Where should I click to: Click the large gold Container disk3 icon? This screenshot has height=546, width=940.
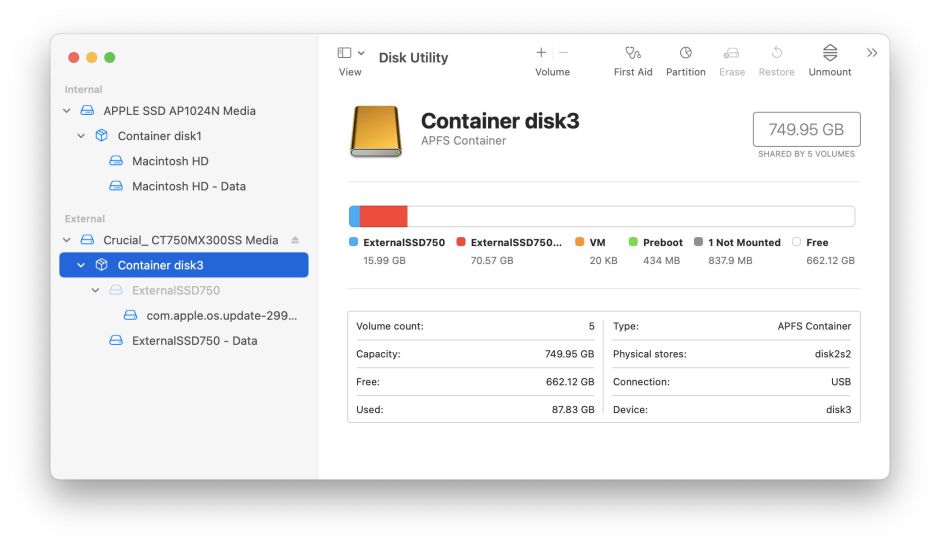pyautogui.click(x=376, y=131)
